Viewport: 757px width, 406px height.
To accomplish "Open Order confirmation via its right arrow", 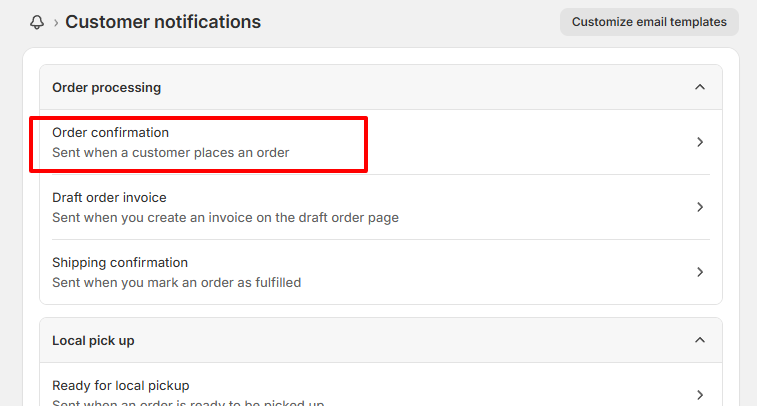I will pyautogui.click(x=700, y=142).
